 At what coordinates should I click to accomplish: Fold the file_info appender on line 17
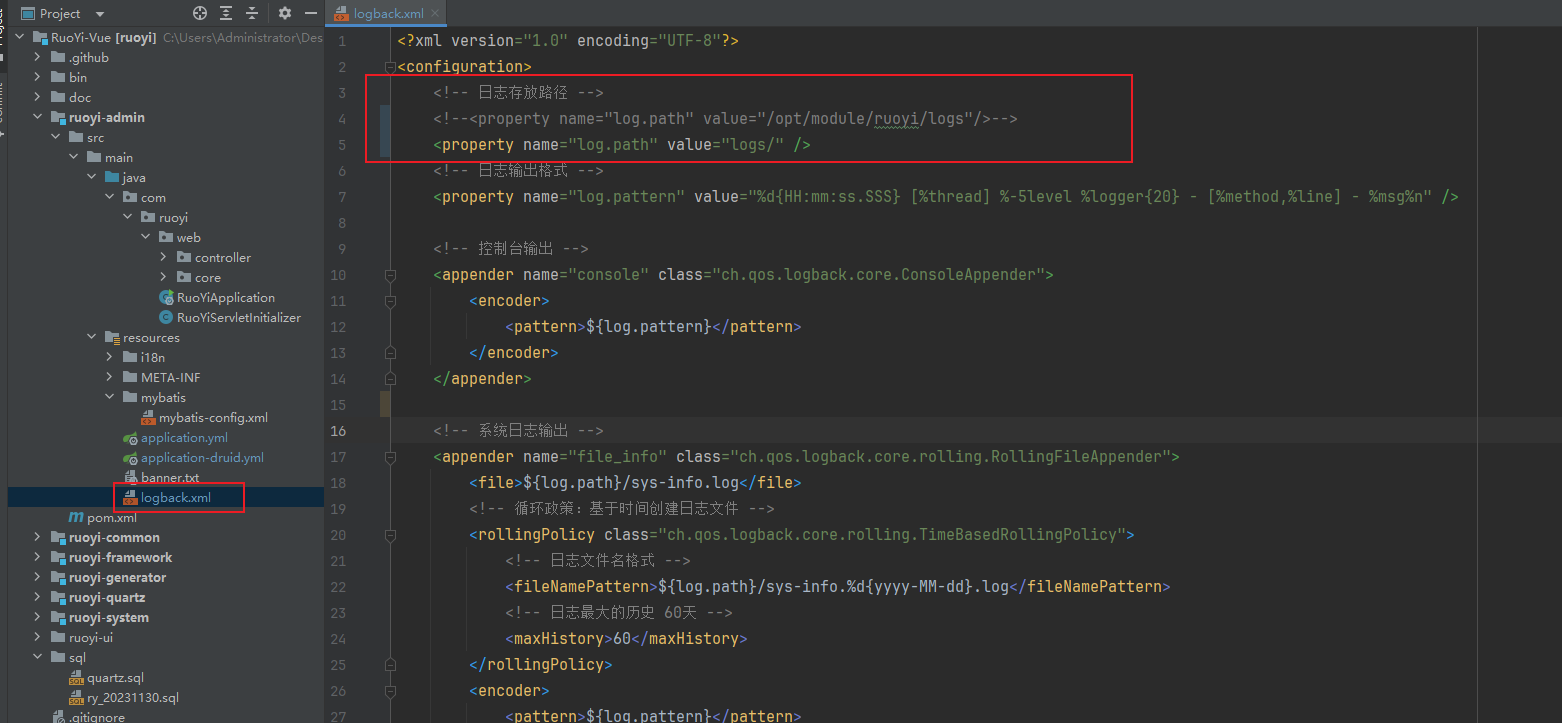tap(390, 457)
